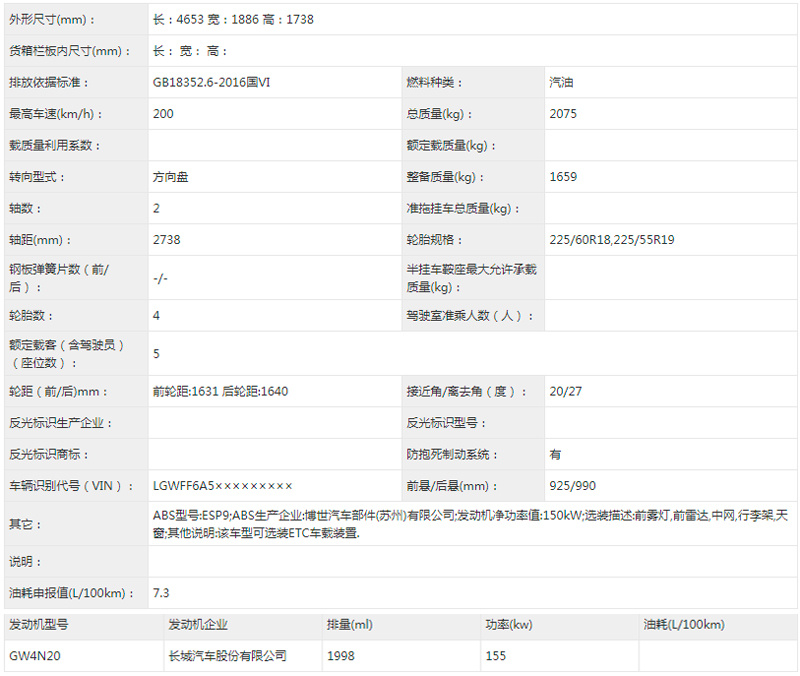Image resolution: width=800 pixels, height=676 pixels.
Task: Click the 排量(ml) column header
Action: tap(350, 625)
